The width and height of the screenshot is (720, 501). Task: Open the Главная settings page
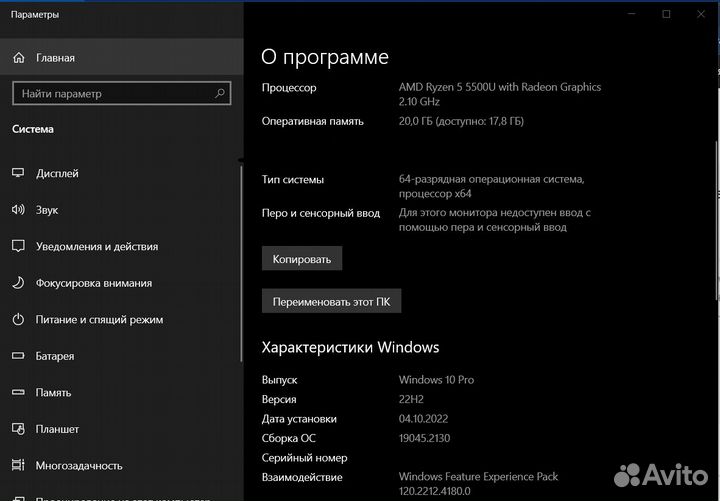click(x=122, y=58)
